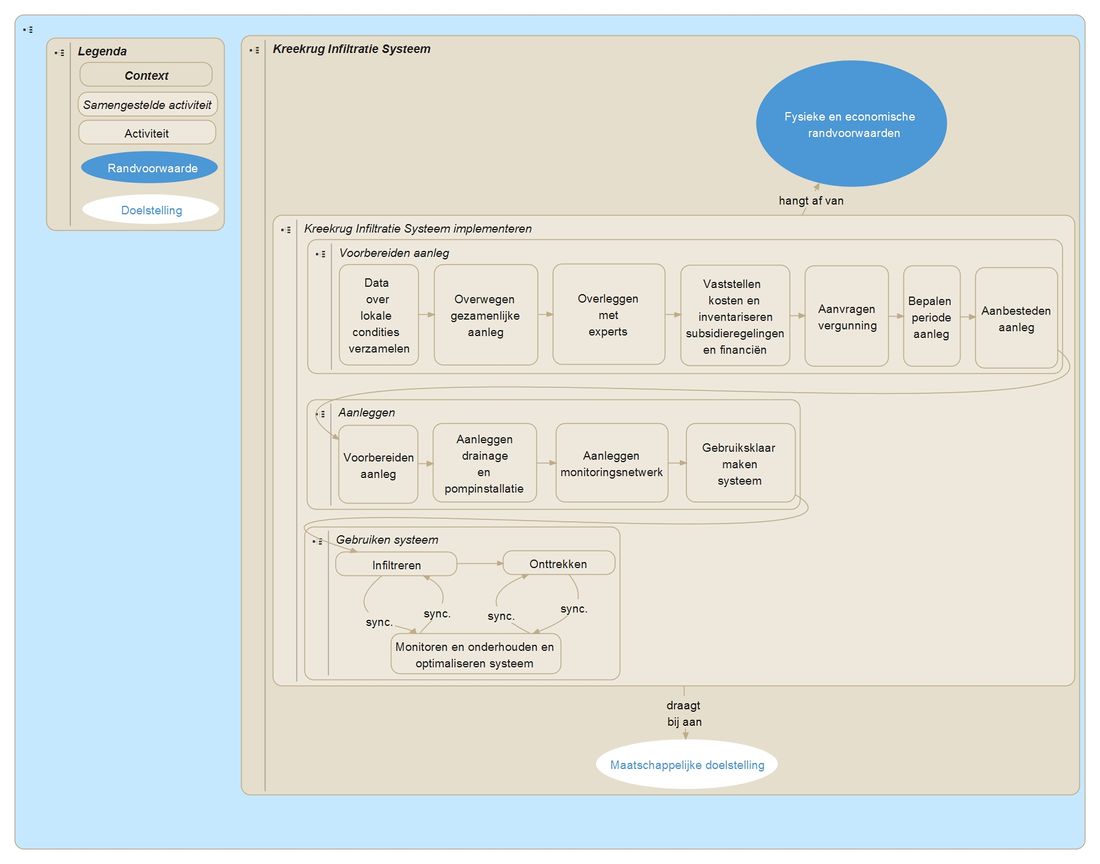The width and height of the screenshot is (1100, 864).
Task: Select the Overleggen met experts node
Action: click(608, 314)
